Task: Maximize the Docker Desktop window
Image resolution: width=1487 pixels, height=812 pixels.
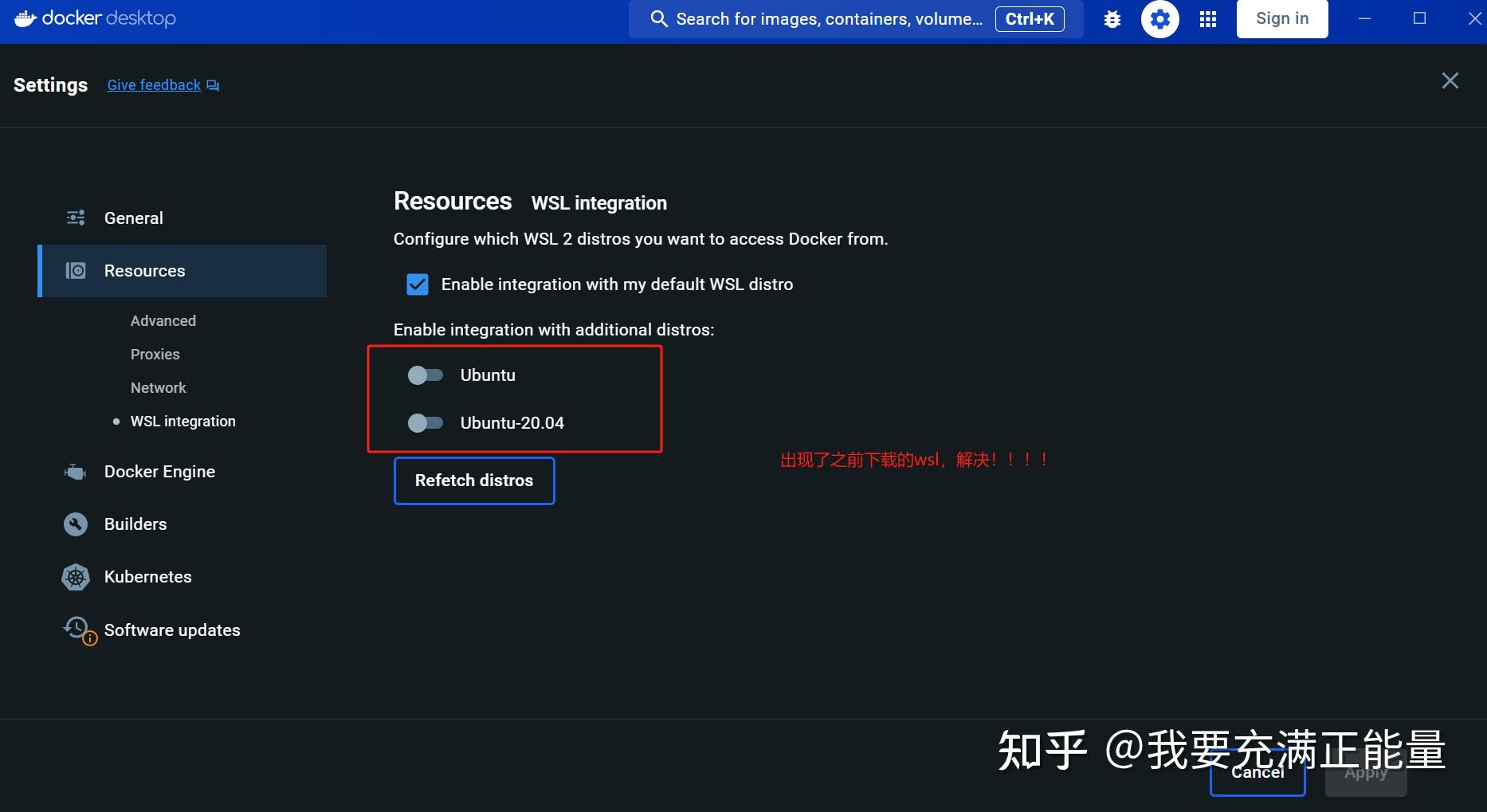Action: [x=1419, y=18]
